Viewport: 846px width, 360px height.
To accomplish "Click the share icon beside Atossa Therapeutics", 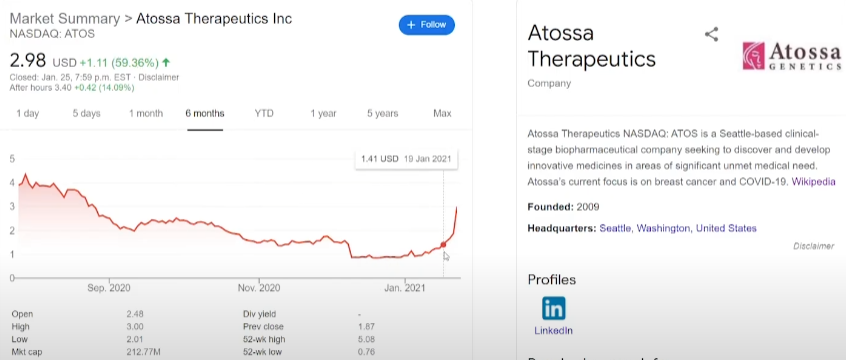I will pos(712,35).
